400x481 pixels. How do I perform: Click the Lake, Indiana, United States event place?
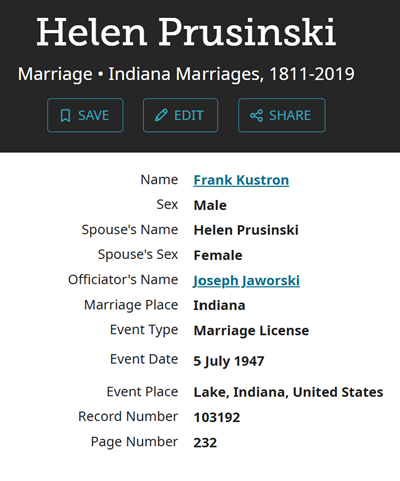click(x=288, y=392)
